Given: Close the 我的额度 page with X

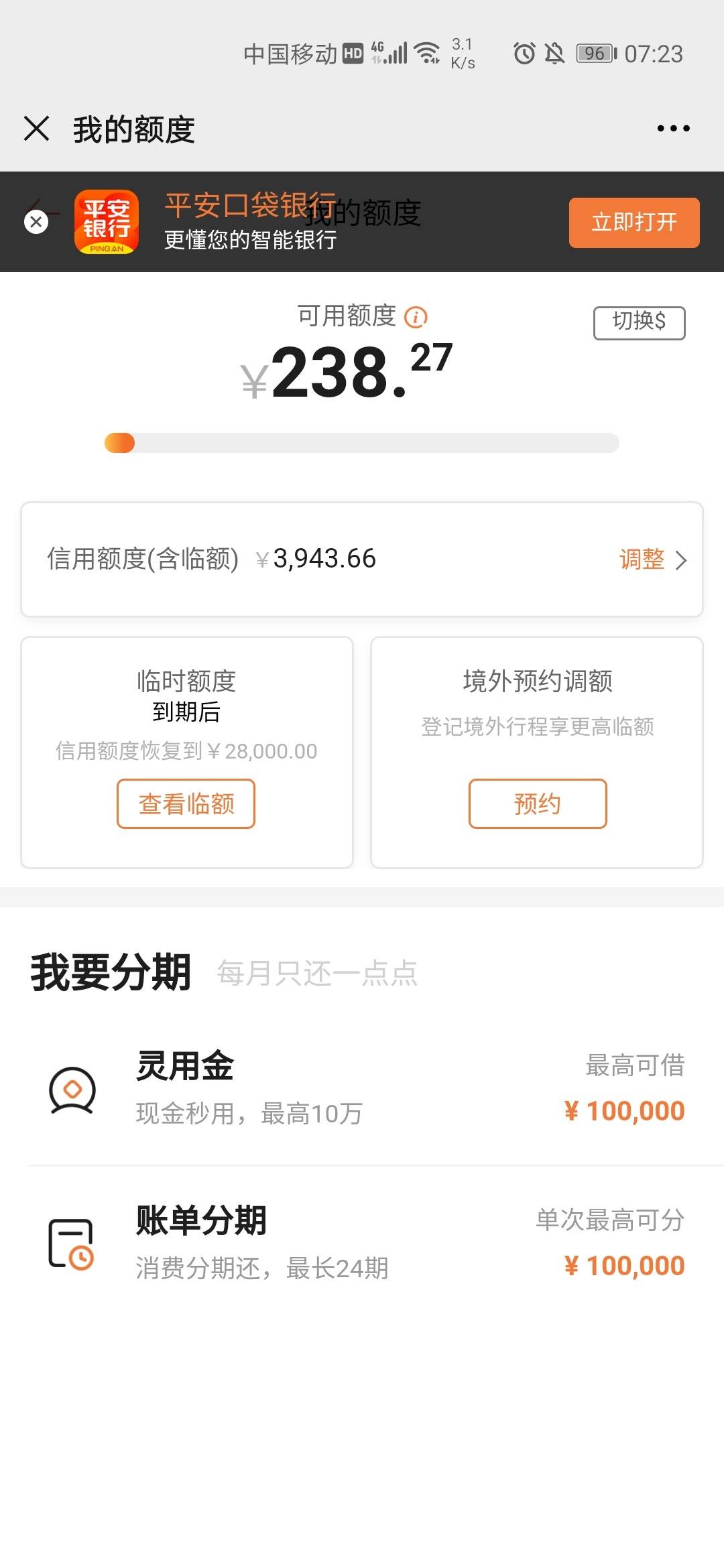Looking at the screenshot, I should point(36,128).
